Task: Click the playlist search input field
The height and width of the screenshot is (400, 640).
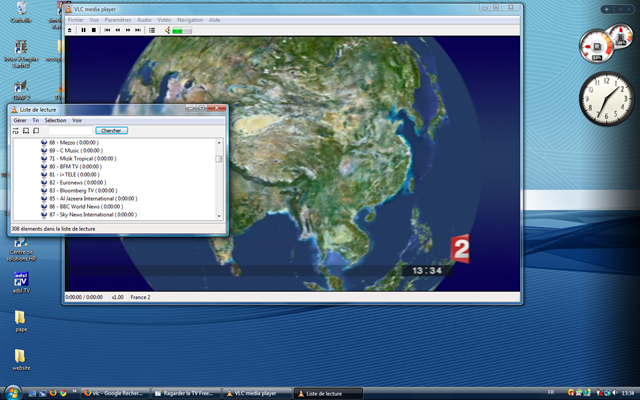Action: click(71, 131)
